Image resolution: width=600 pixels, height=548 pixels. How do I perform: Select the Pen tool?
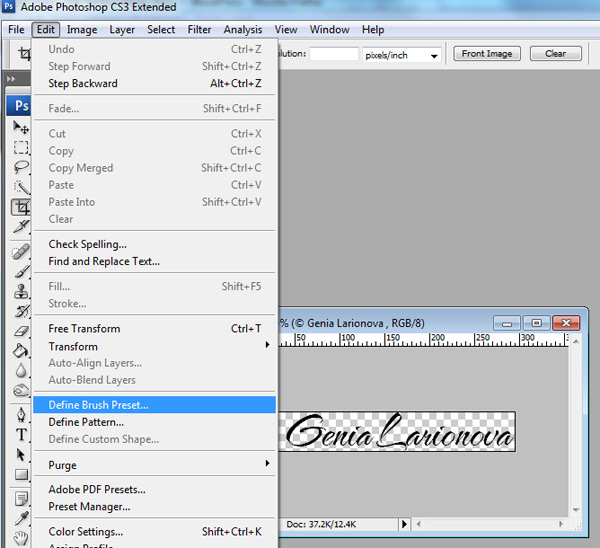[21, 415]
